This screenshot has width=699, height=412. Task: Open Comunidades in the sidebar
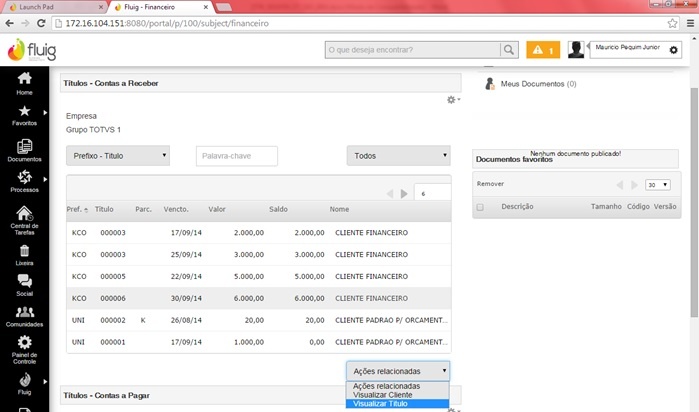pos(24,317)
